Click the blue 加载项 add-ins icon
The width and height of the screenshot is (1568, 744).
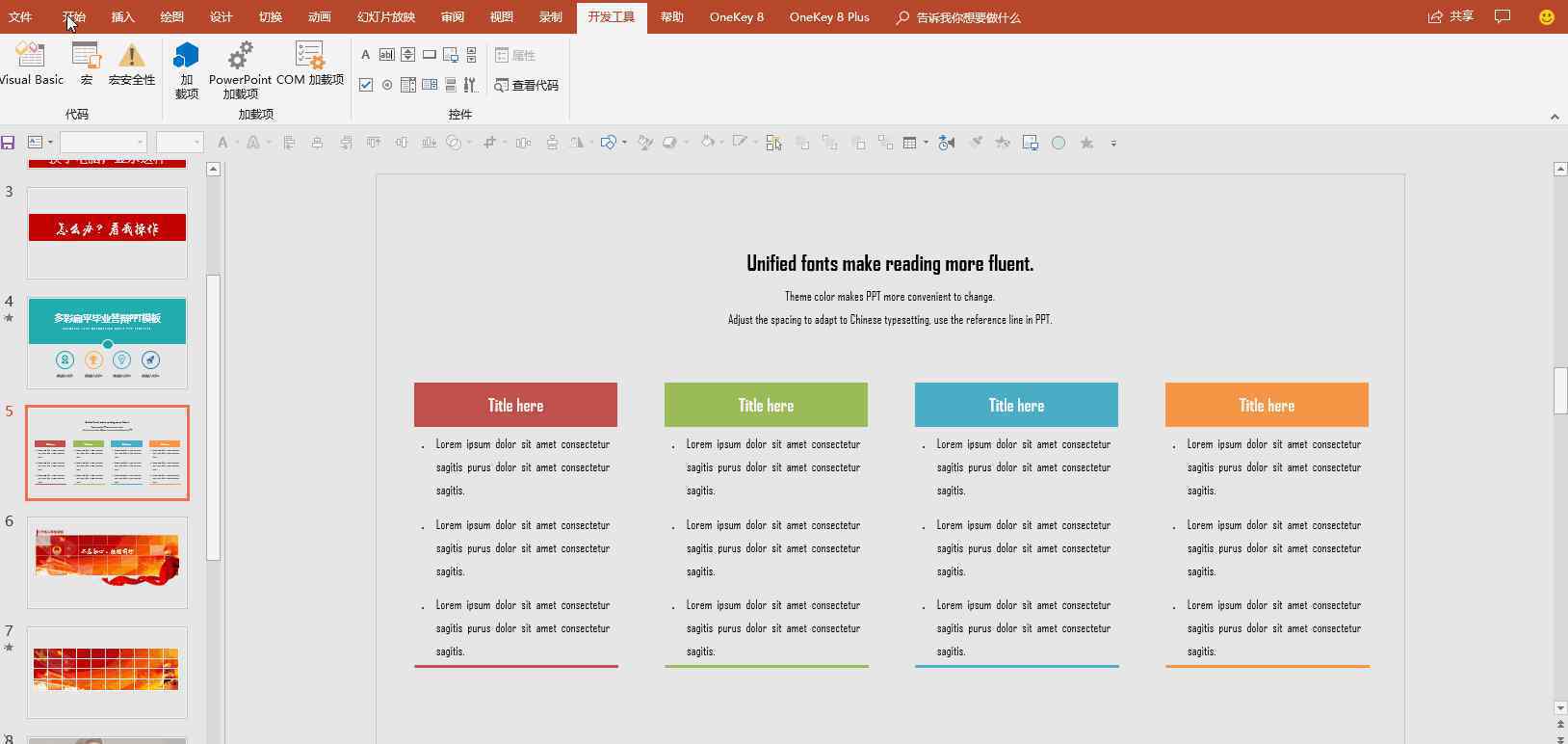(187, 70)
